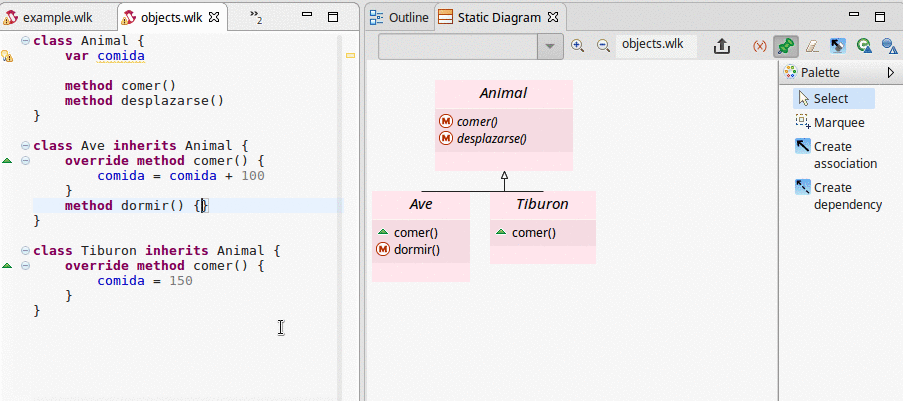Image resolution: width=903 pixels, height=401 pixels.
Task: Maximize the Static Diagram view pane
Action: (x=880, y=17)
